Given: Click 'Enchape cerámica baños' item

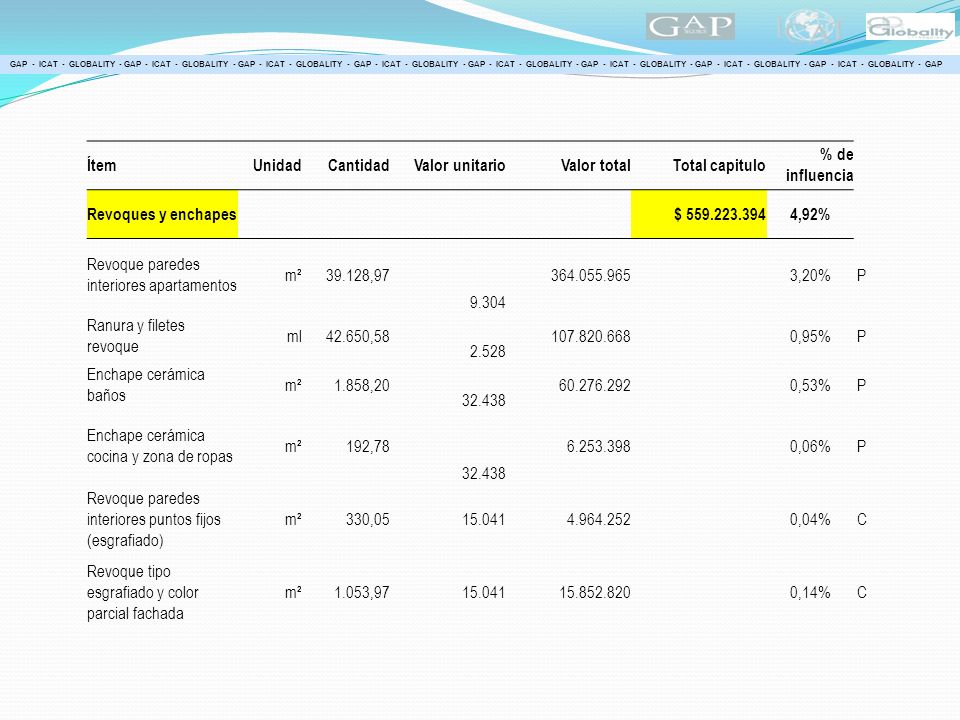Looking at the screenshot, I should (x=146, y=384).
